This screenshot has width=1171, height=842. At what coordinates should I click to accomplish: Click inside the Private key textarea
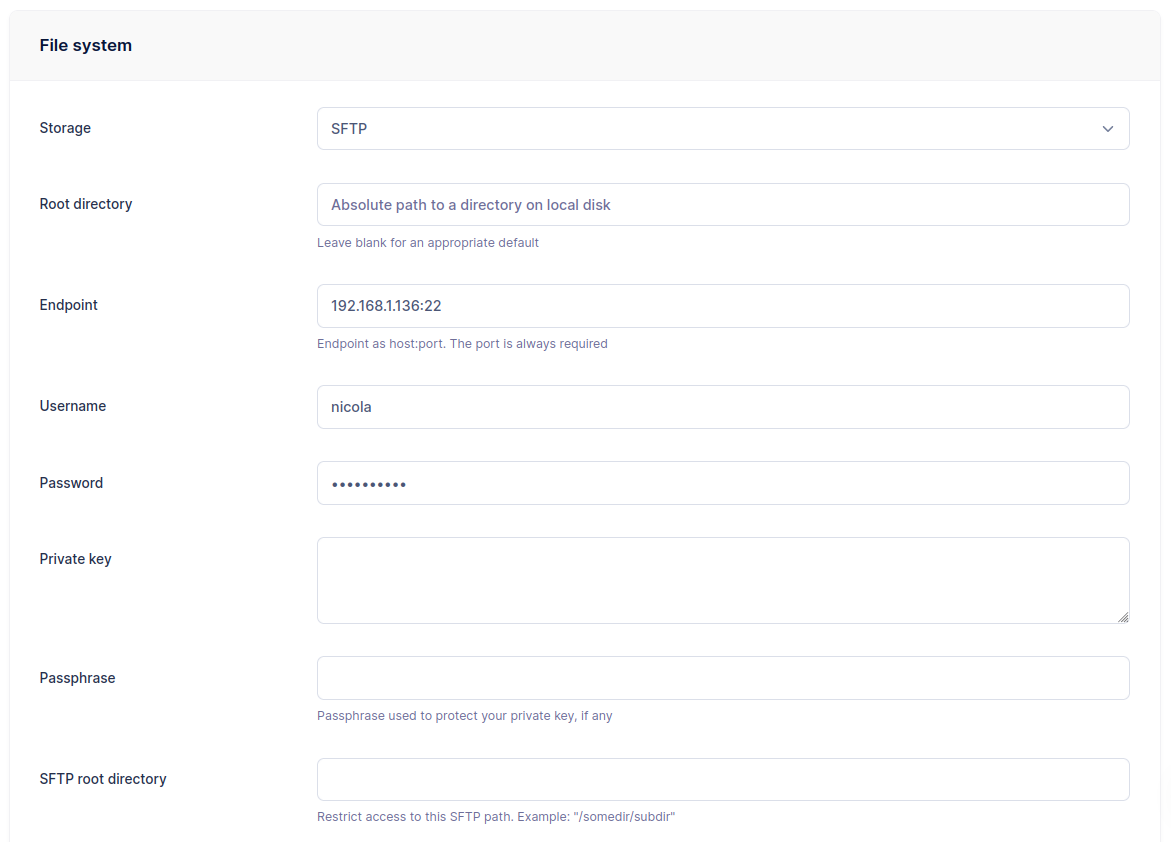tap(723, 580)
